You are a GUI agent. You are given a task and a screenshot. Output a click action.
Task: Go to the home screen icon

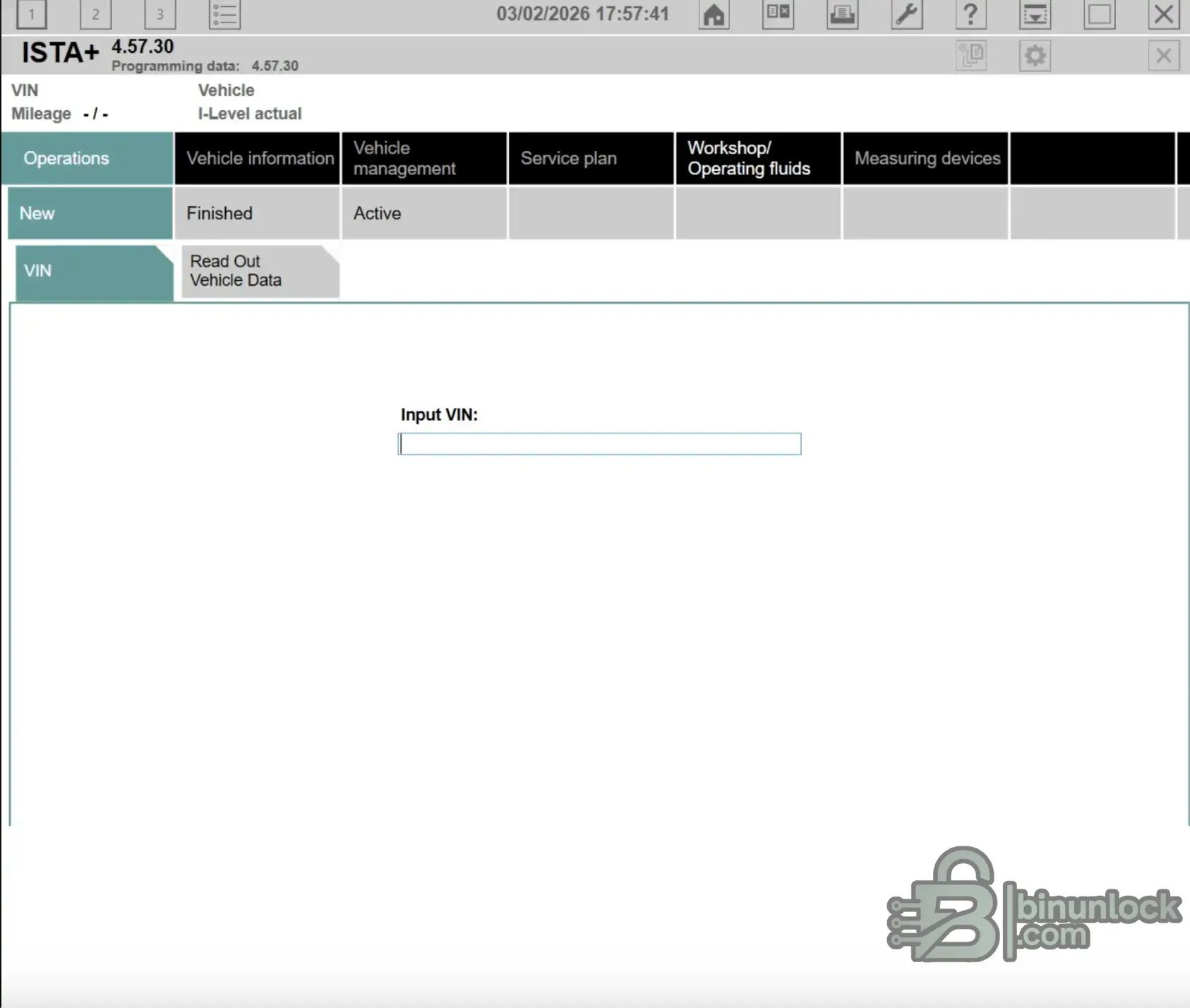tap(714, 14)
